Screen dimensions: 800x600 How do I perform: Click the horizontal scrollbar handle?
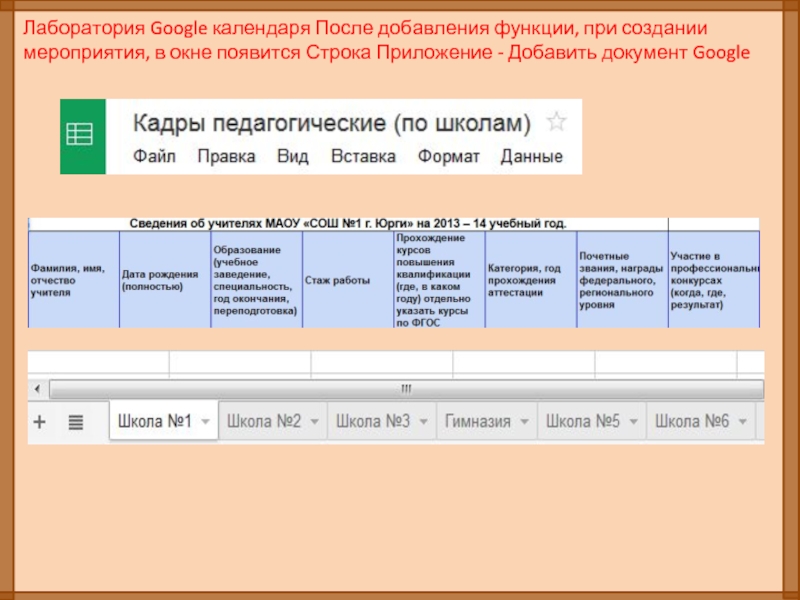click(405, 389)
